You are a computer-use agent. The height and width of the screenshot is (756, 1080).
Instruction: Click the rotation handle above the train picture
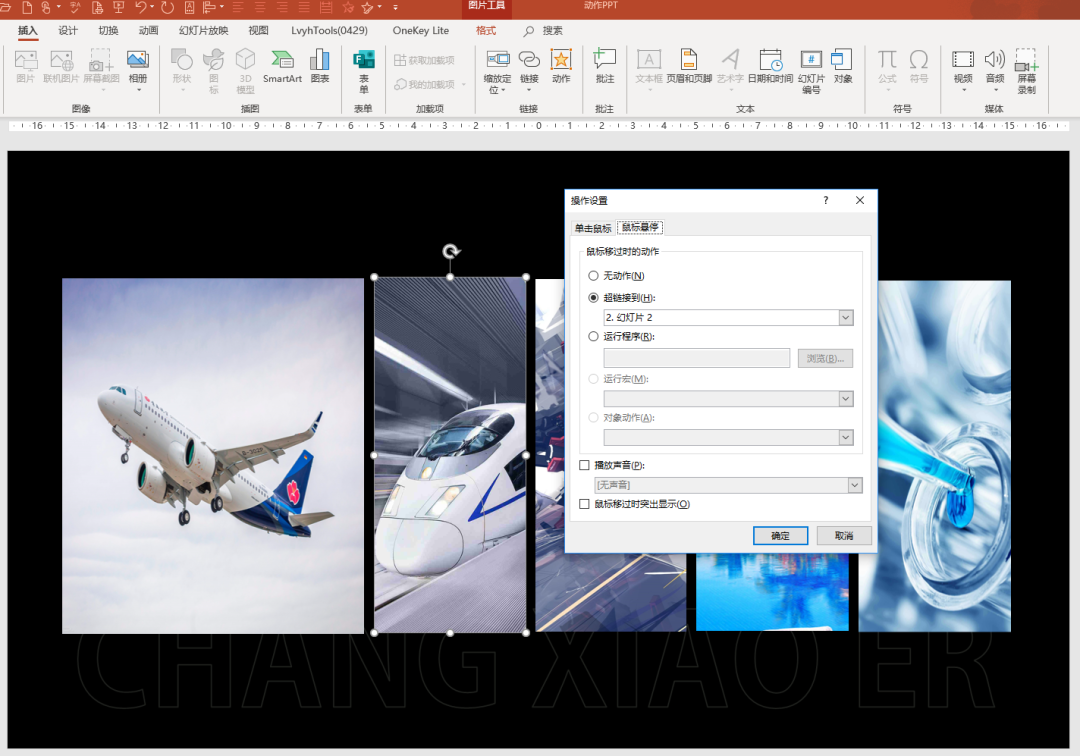[450, 251]
